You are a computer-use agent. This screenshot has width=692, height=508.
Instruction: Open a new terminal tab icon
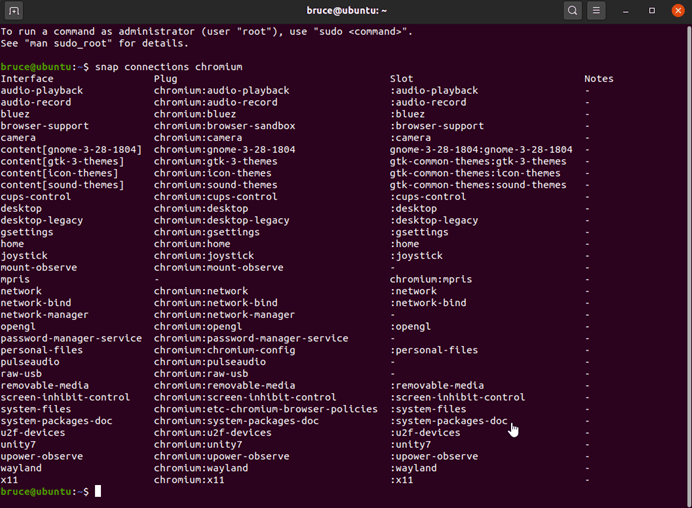(x=14, y=11)
